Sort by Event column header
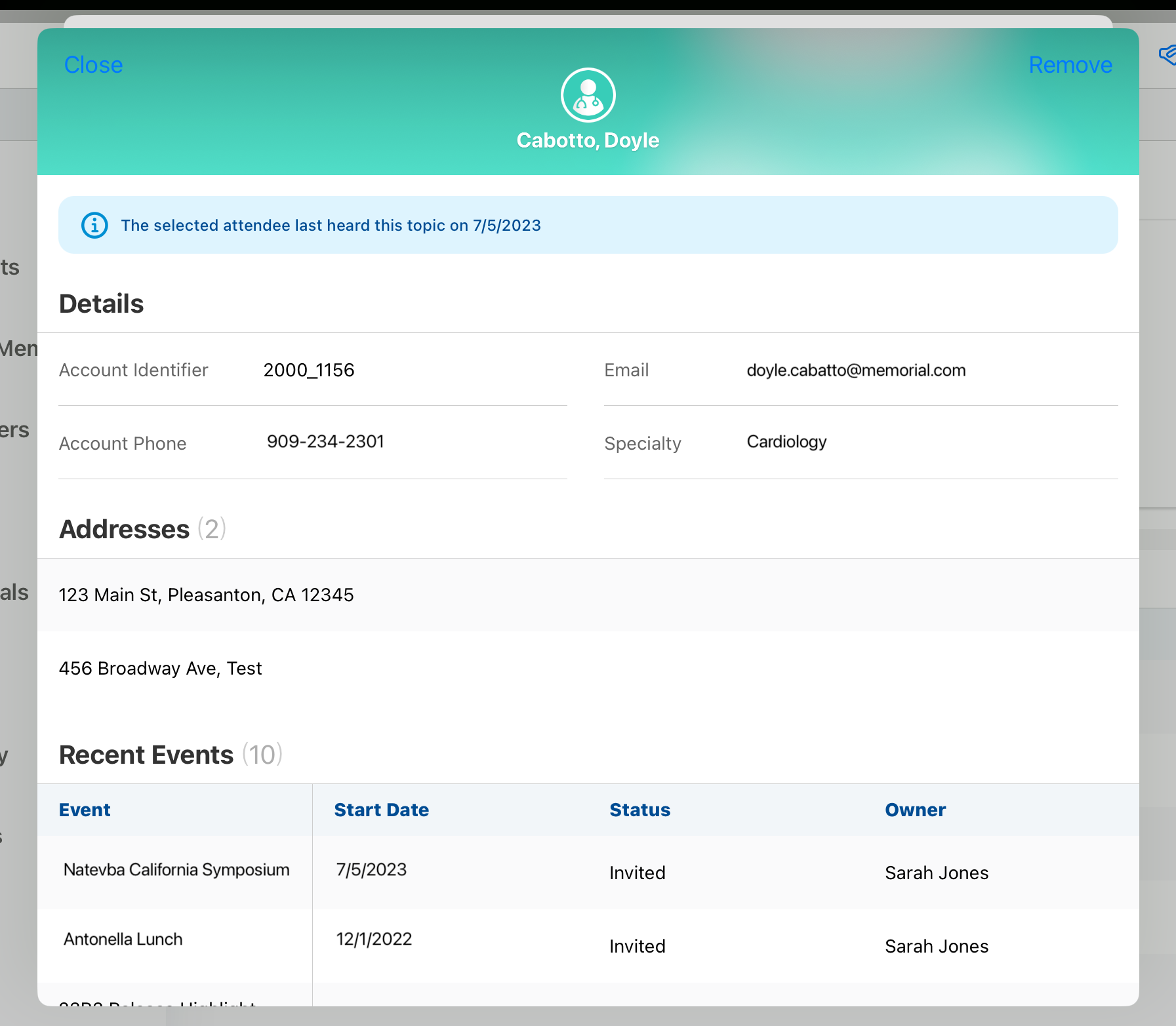This screenshot has height=1026, width=1176. [85, 810]
